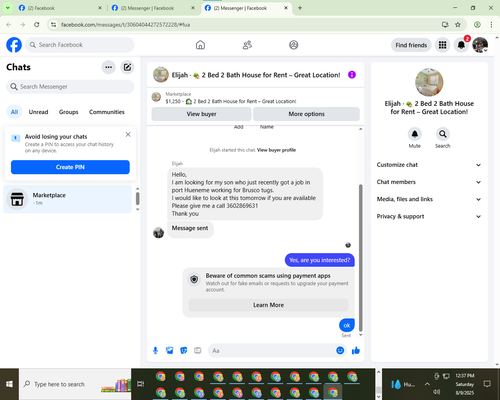Open Elijah listing avatar in right panel

point(429,82)
